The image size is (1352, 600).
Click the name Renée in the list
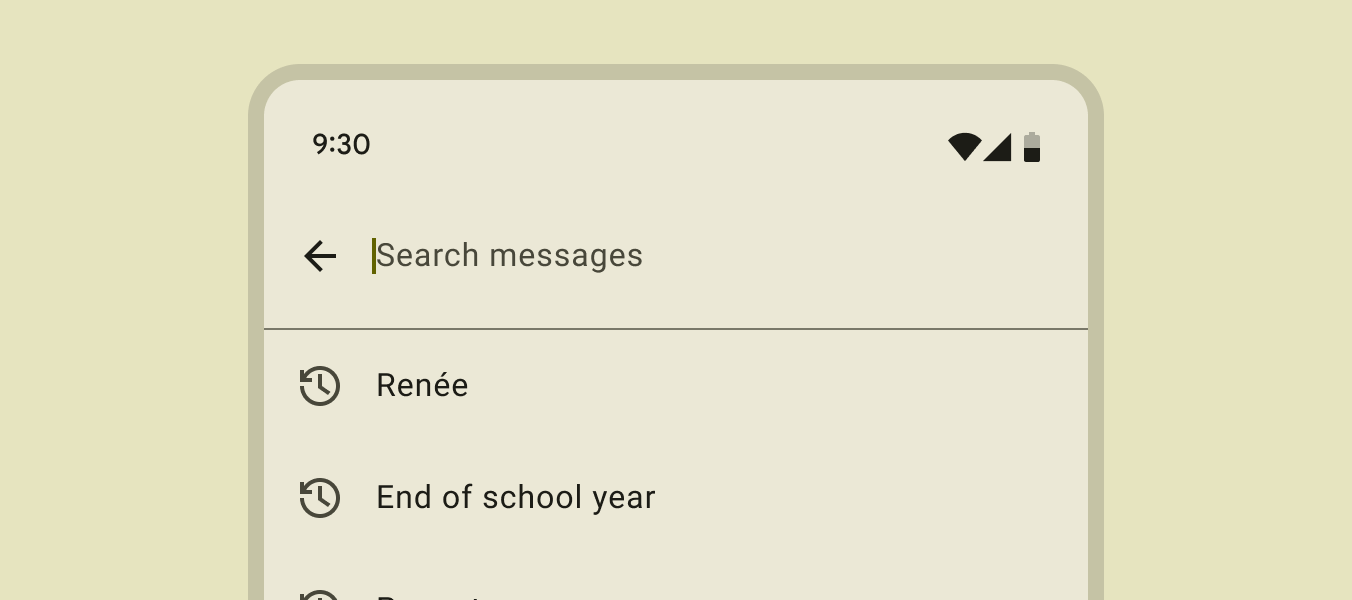coord(422,386)
